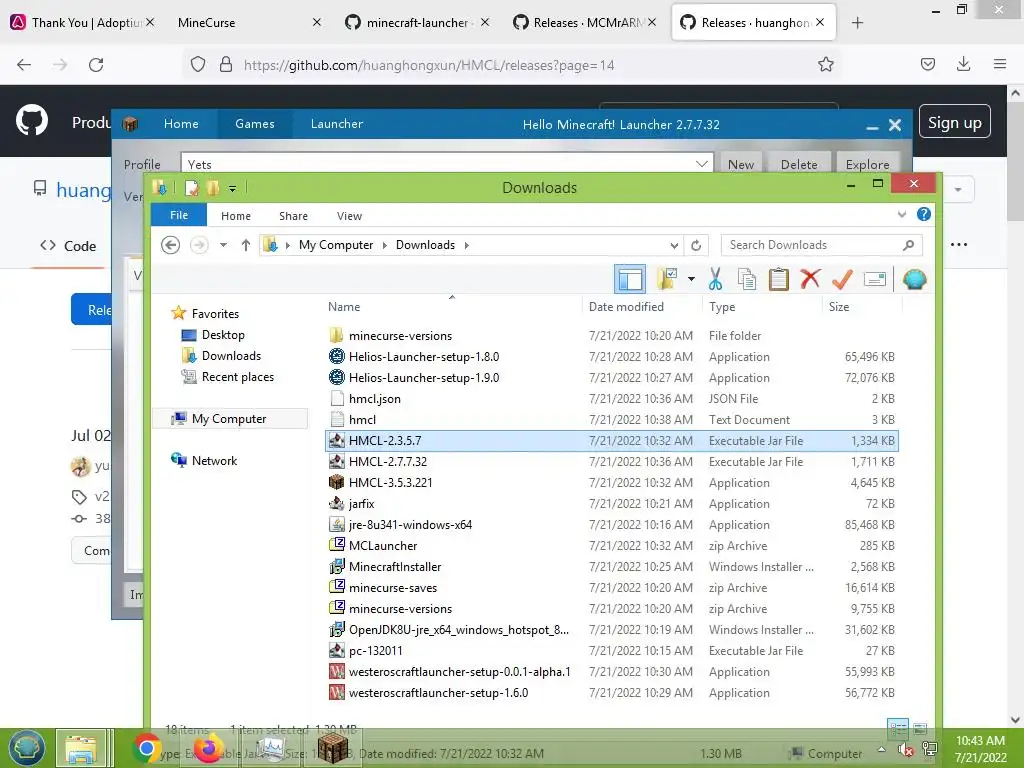Open Launcher tab in HMCL window
The image size is (1024, 768).
[336, 124]
